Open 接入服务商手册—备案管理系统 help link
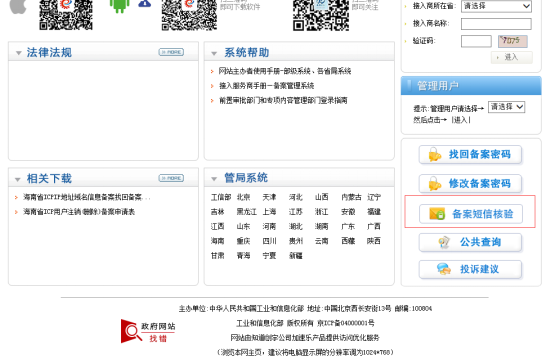Viewport: 556px width, 360px height. click(x=266, y=86)
